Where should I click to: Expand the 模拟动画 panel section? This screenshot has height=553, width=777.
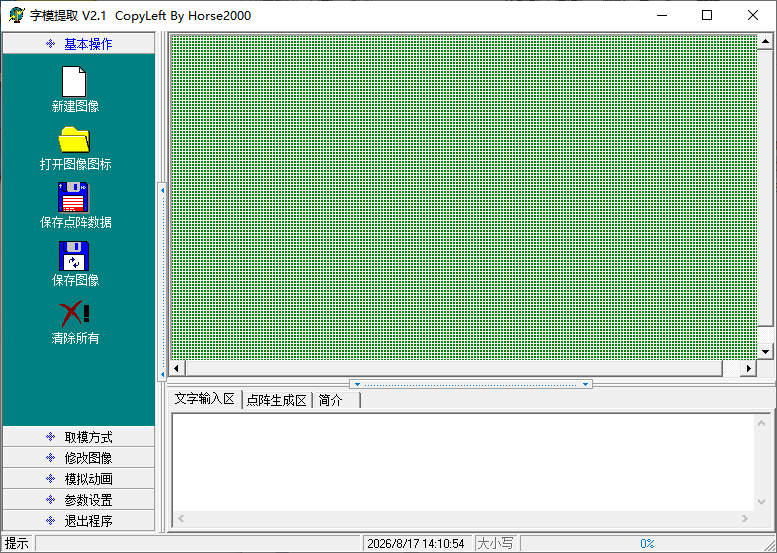click(x=79, y=479)
